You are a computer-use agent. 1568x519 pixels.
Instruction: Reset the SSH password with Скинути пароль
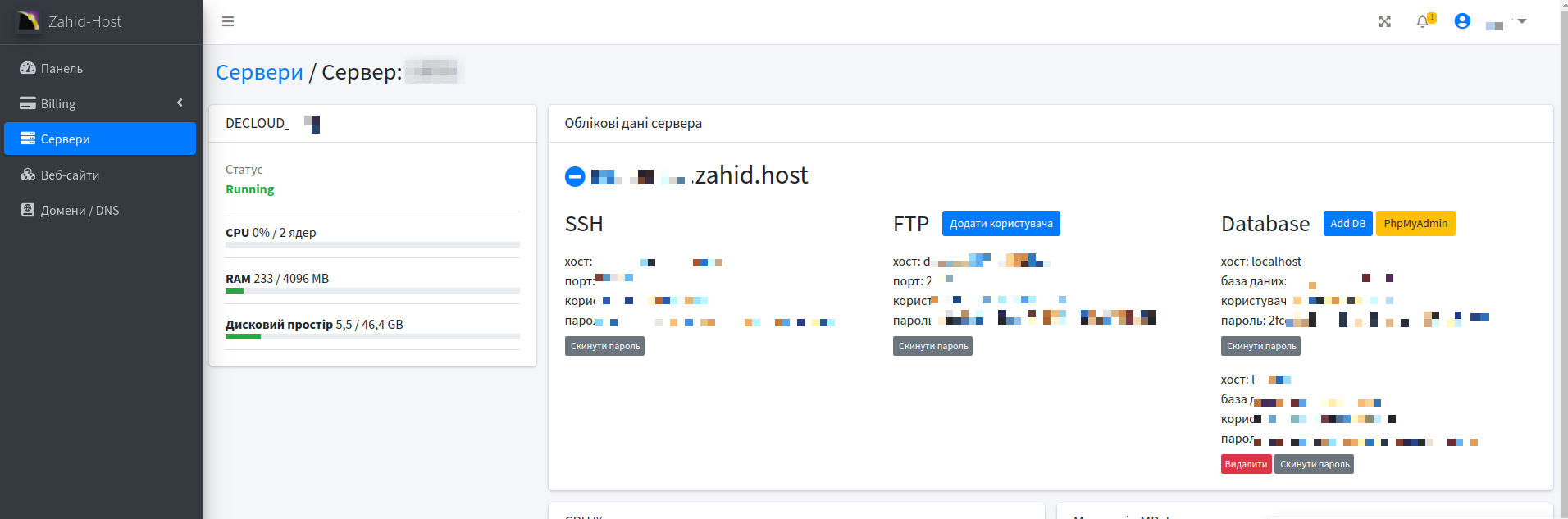pos(604,347)
